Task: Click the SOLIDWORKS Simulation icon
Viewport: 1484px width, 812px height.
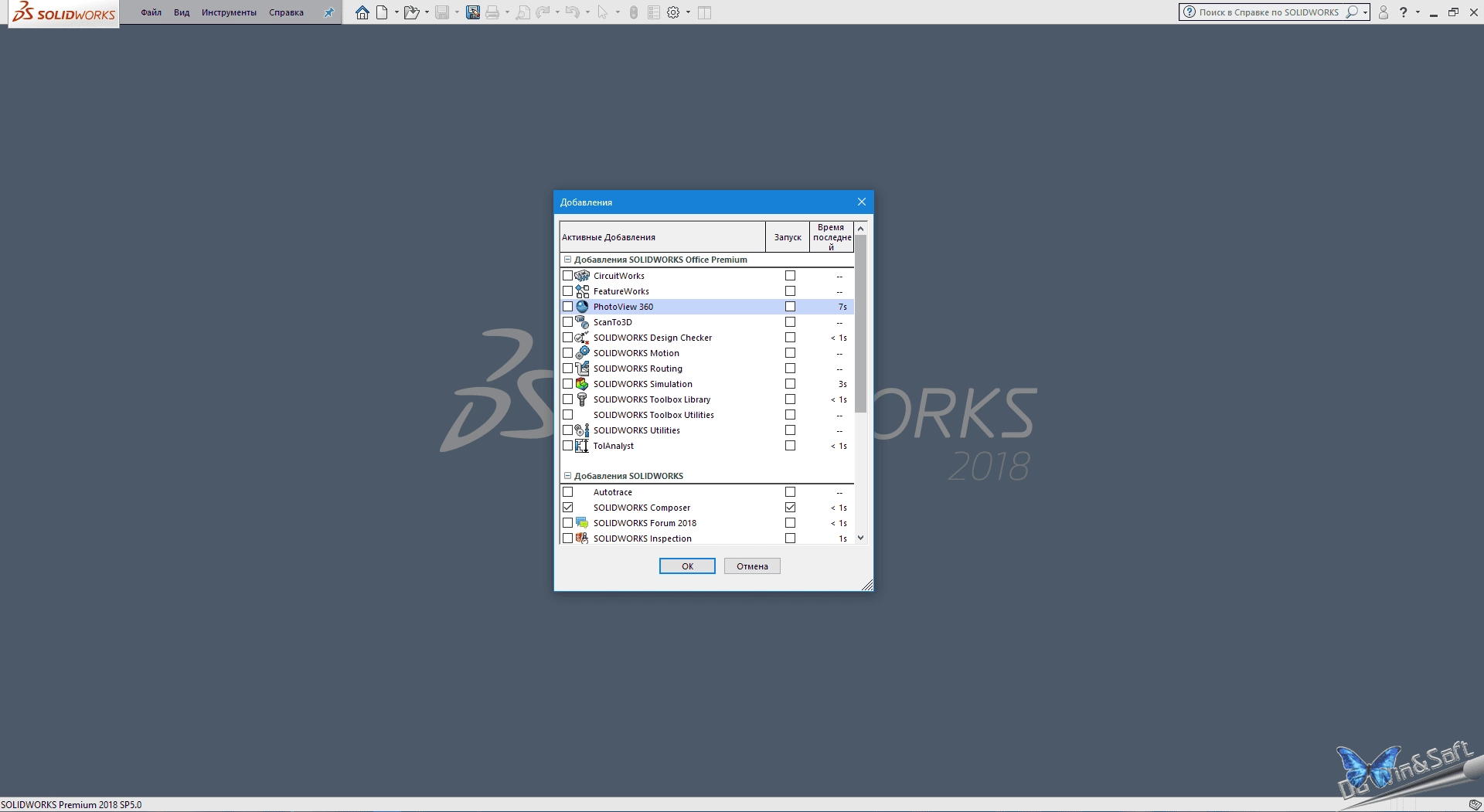Action: coord(582,384)
